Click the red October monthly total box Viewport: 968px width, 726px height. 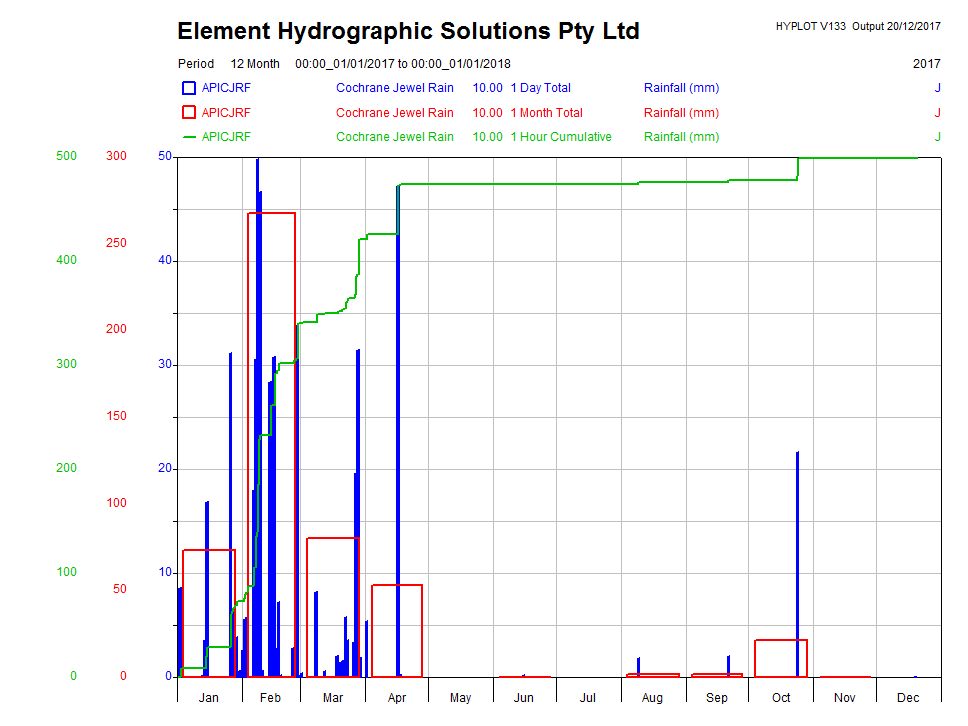pos(781,641)
